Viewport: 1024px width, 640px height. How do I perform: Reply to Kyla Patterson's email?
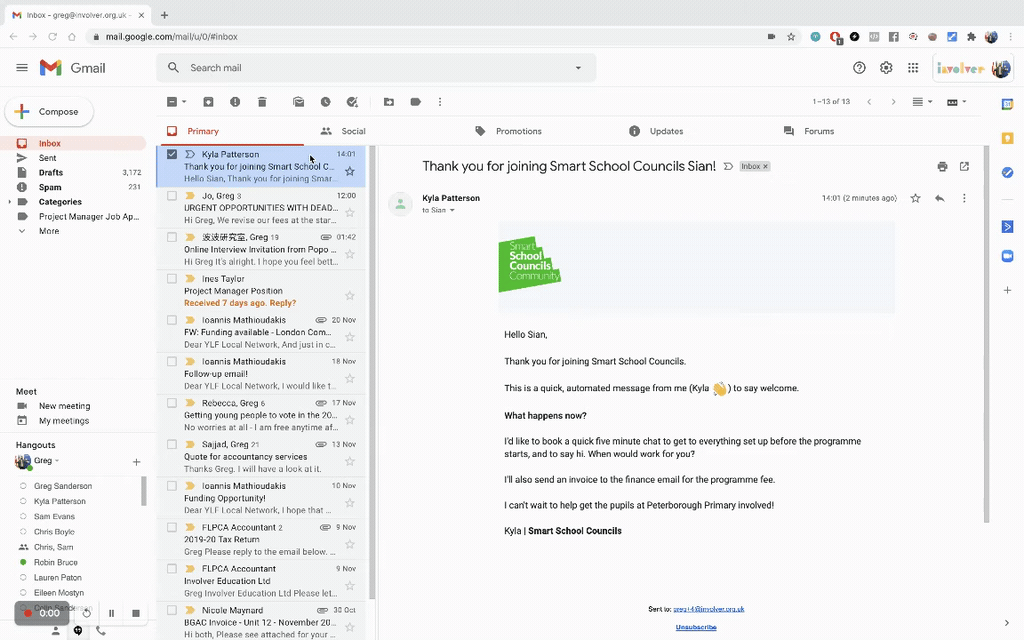[940, 198]
